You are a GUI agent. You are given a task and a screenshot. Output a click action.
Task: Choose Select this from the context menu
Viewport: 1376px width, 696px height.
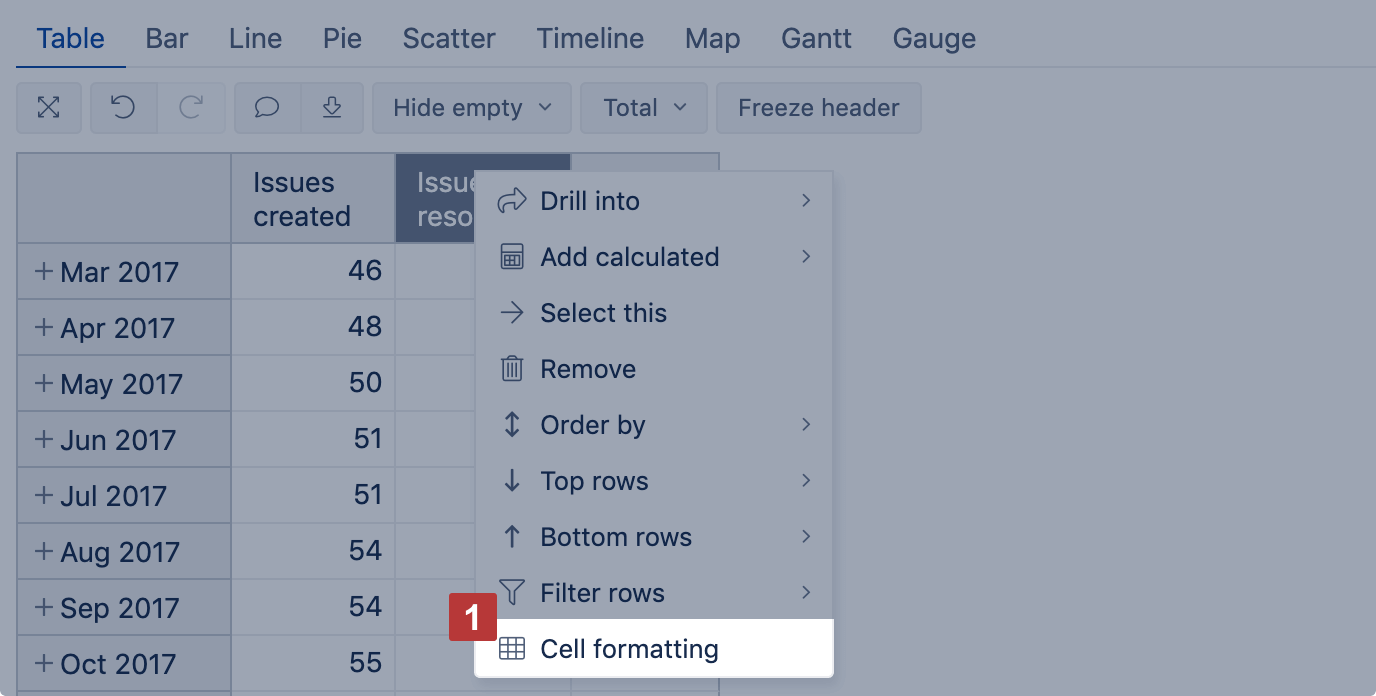tap(603, 313)
